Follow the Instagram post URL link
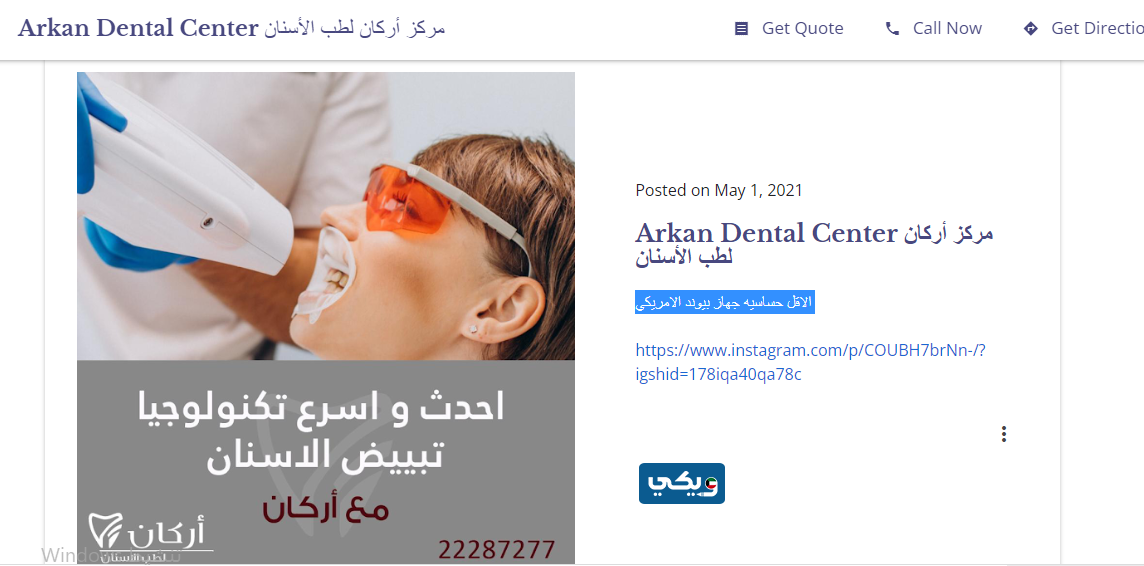This screenshot has width=1144, height=566. click(811, 363)
